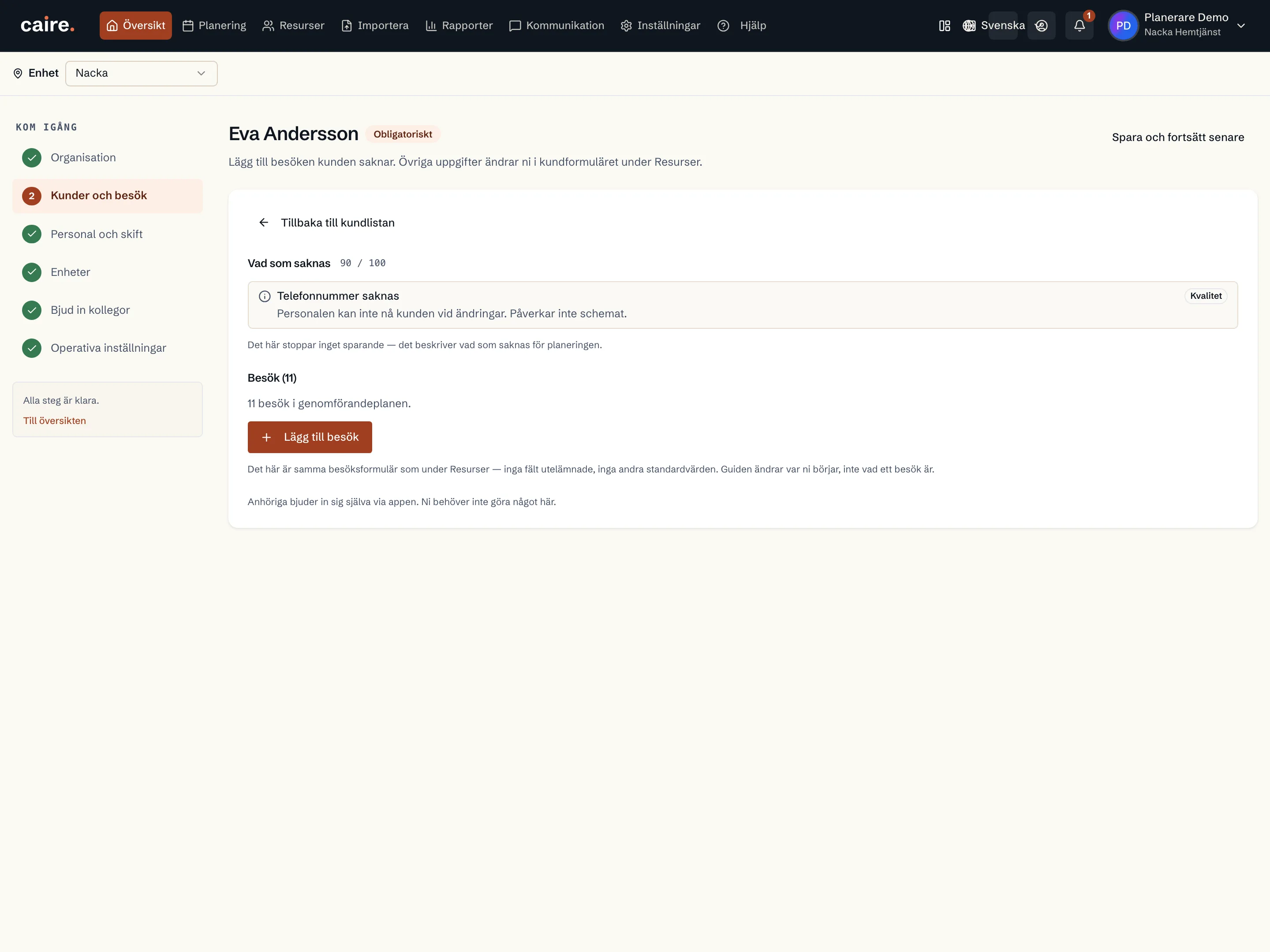
Task: Follow the Till översikten link
Action: tap(55, 420)
